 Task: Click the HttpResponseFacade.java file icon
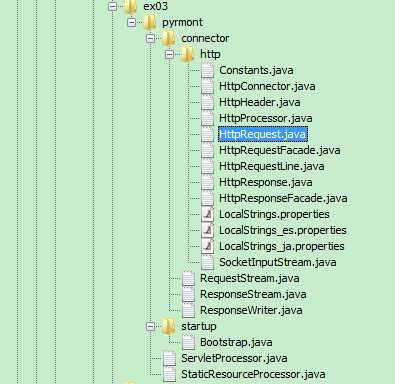[207, 198]
